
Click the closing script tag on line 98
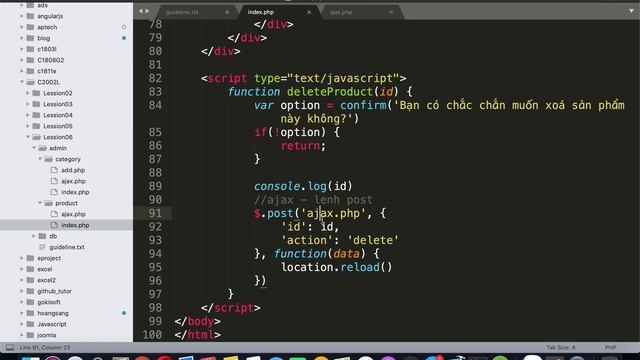[x=231, y=308]
